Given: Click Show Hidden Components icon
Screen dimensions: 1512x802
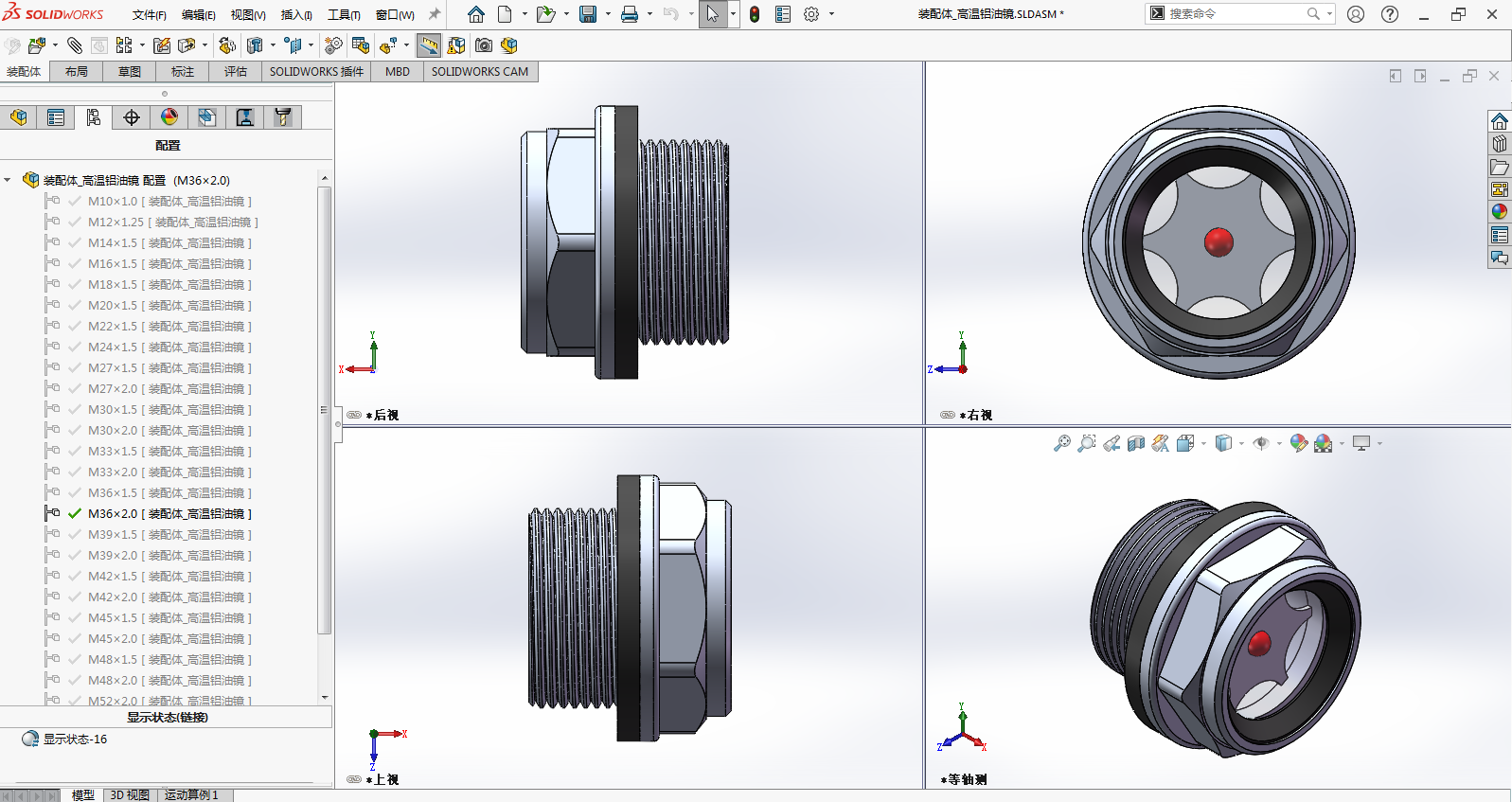Looking at the screenshot, I should click(x=227, y=45).
